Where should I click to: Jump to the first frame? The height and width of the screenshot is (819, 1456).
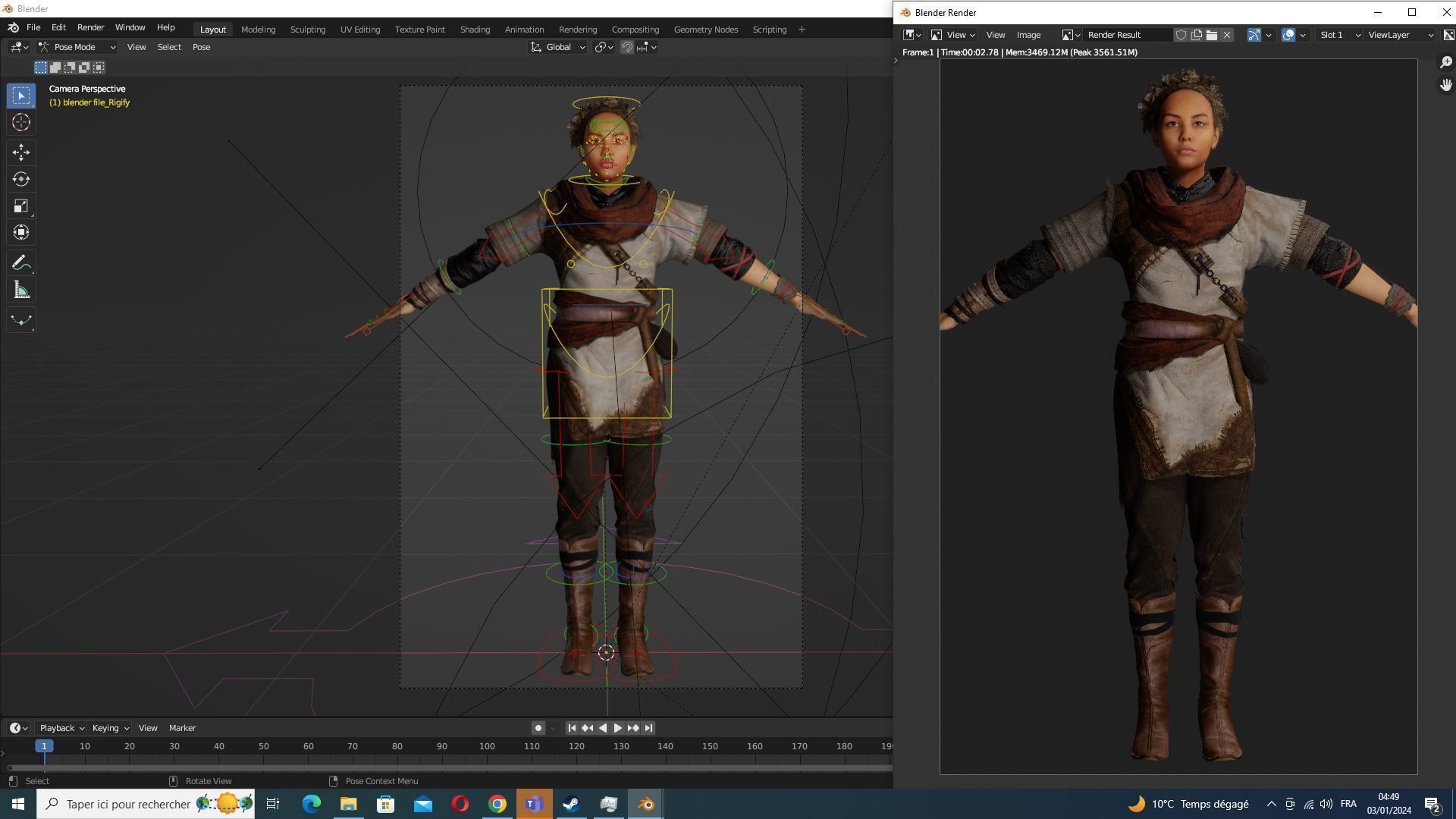(x=572, y=728)
